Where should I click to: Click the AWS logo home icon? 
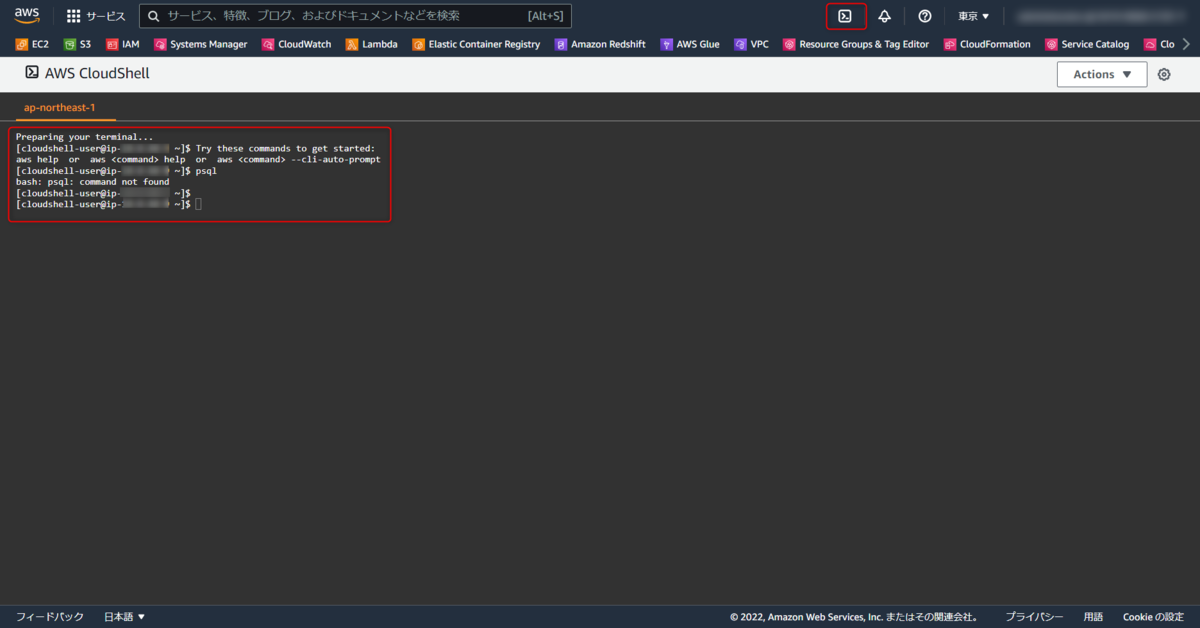(x=26, y=15)
